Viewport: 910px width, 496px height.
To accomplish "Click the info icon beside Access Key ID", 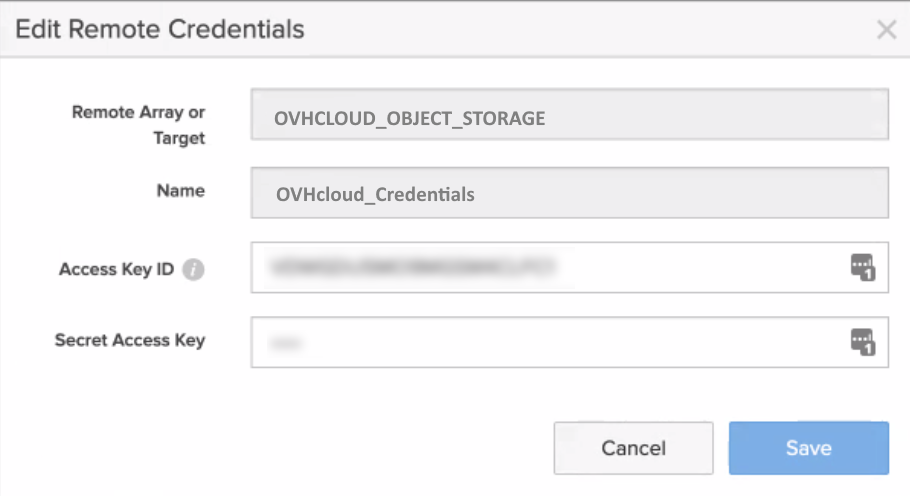I will coord(195,270).
